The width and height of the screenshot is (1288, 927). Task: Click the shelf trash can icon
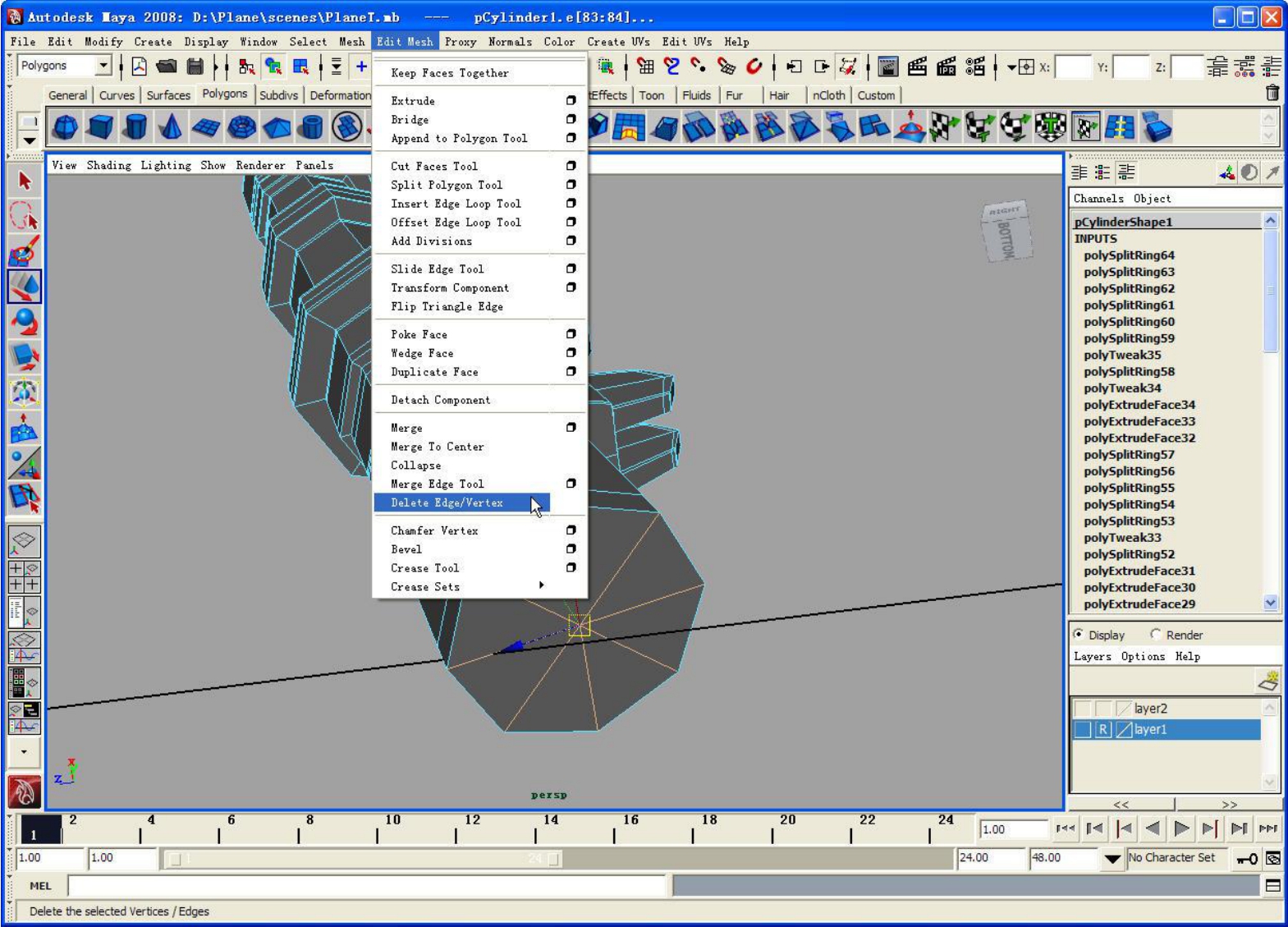tap(1272, 94)
